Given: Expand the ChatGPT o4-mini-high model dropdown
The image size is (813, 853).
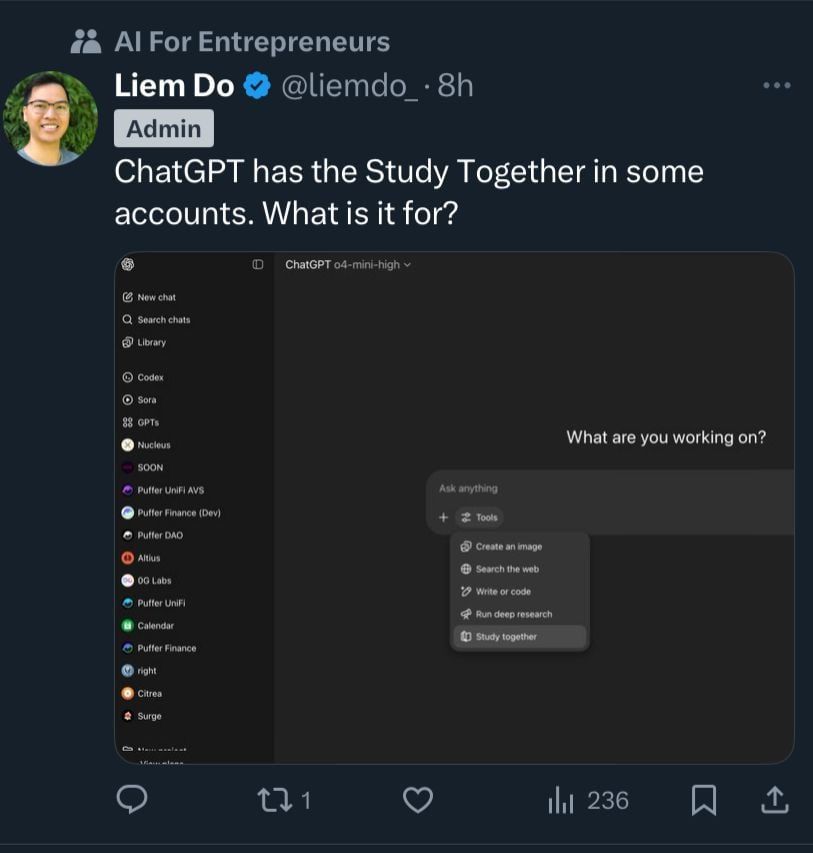Looking at the screenshot, I should point(348,264).
